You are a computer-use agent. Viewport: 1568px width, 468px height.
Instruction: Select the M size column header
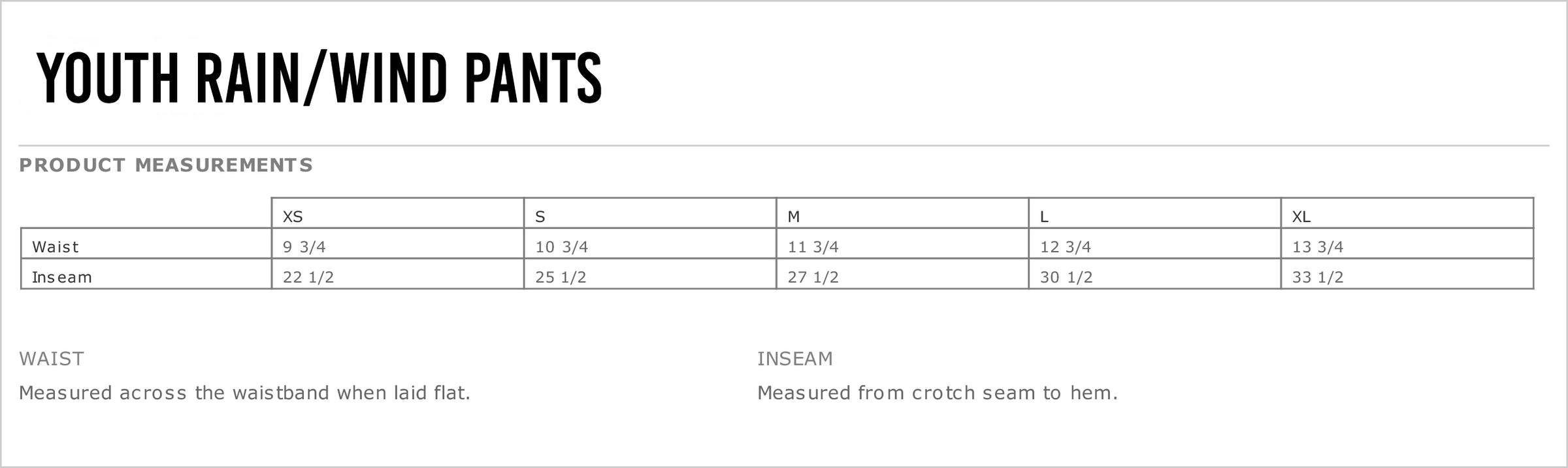[x=794, y=216]
